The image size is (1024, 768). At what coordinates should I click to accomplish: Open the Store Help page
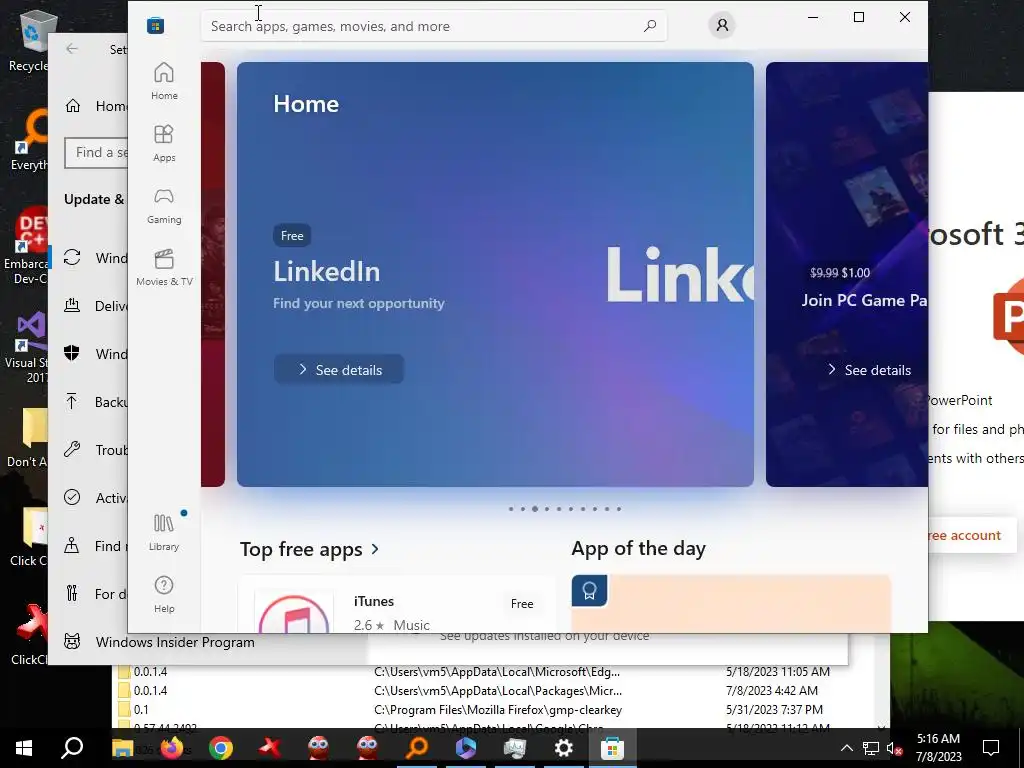pyautogui.click(x=164, y=594)
